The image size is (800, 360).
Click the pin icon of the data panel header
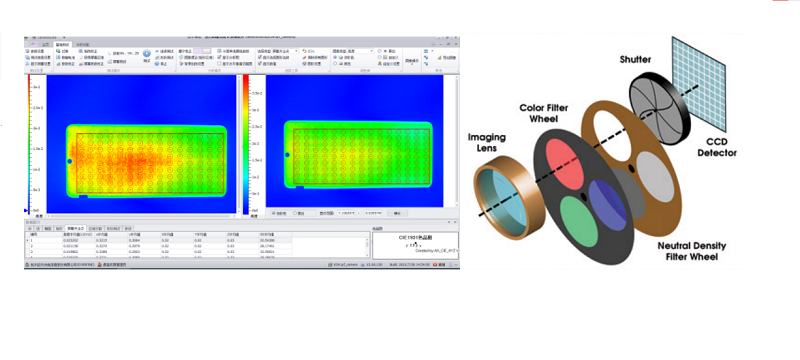[449, 222]
